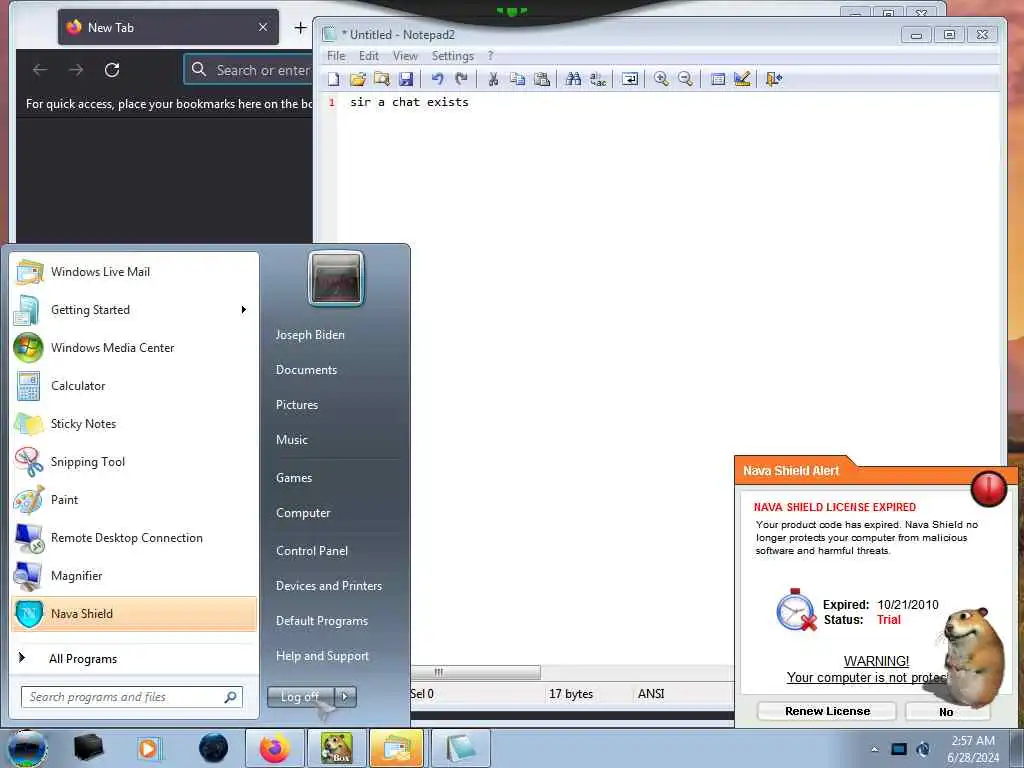Click Renew License in Nava Shield alert
1024x768 pixels.
(x=827, y=711)
